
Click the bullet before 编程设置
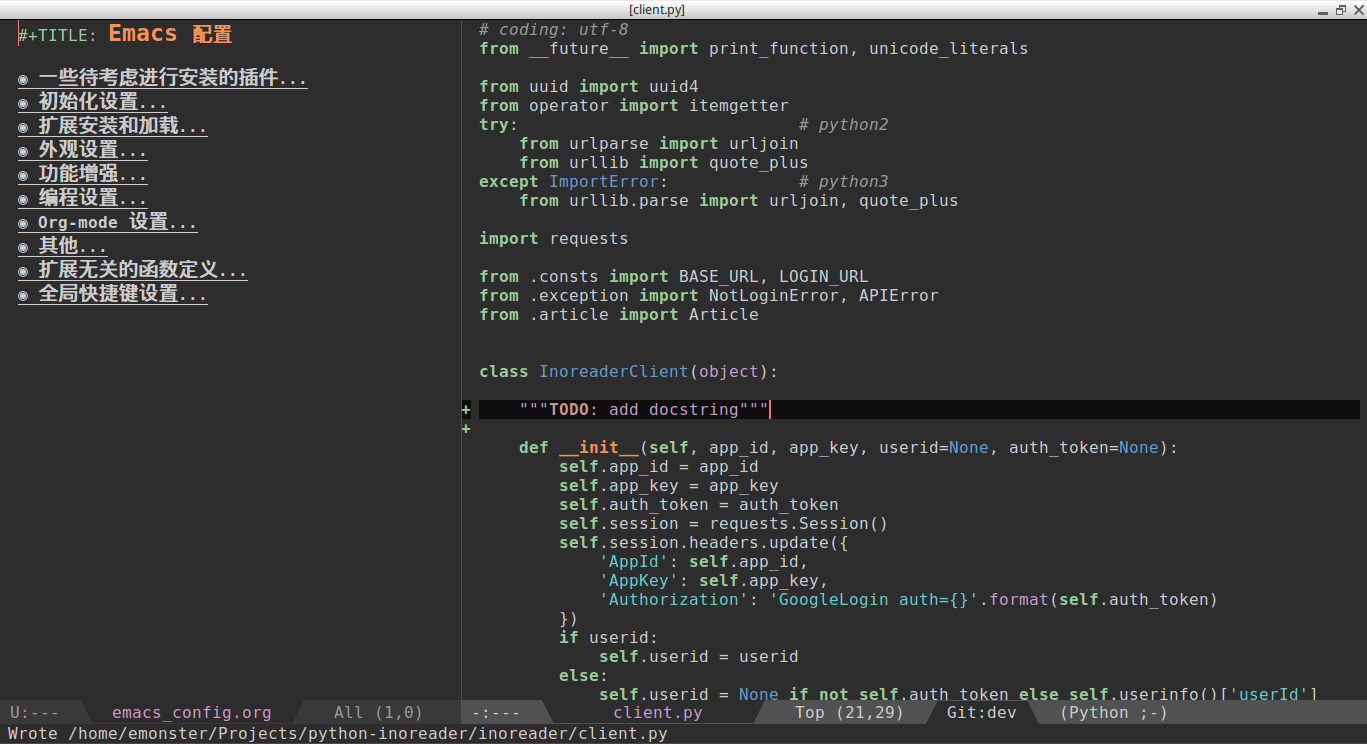(x=23, y=199)
